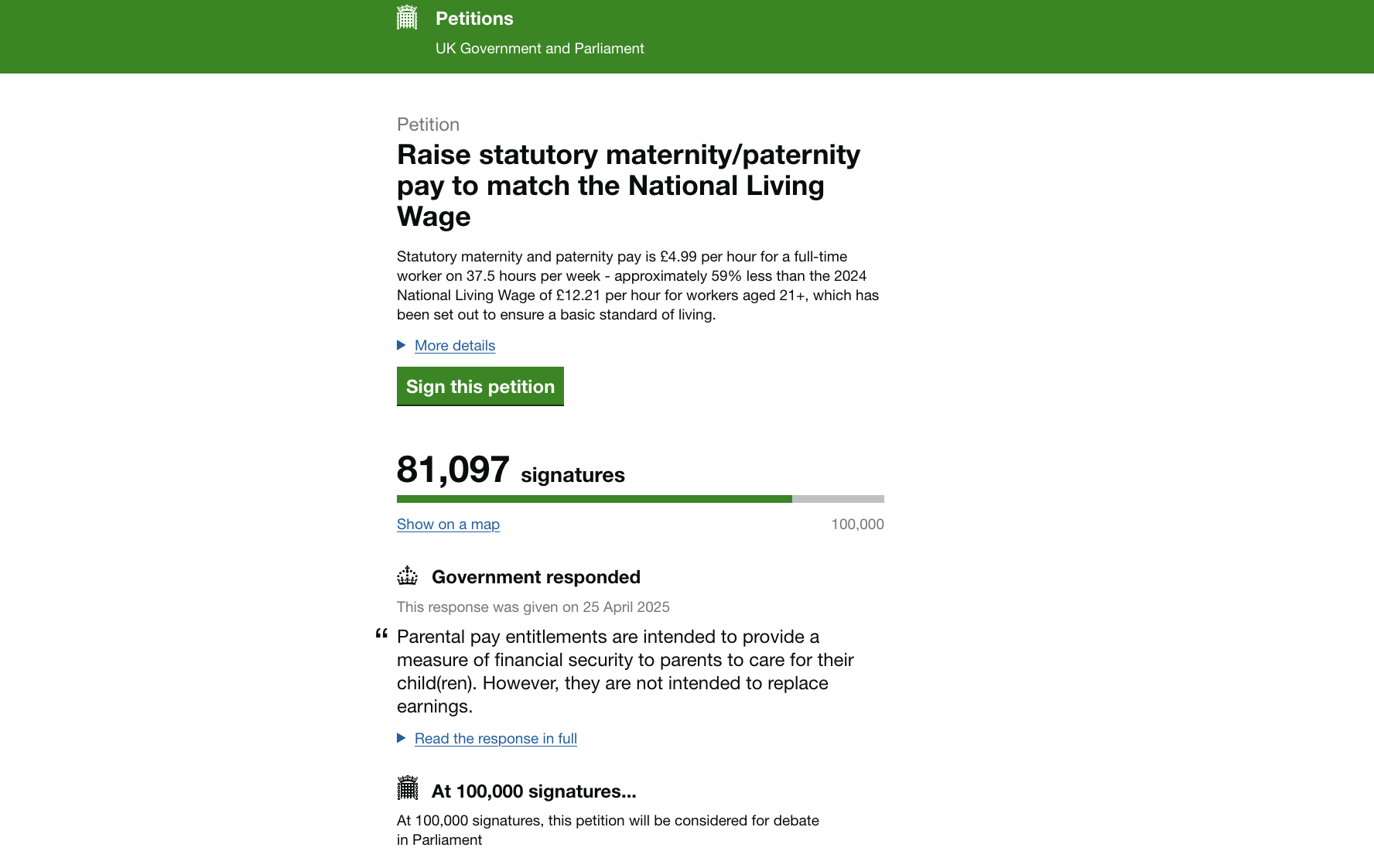Screen dimensions: 1374x868
Task: Sign this petition button
Action: pos(480,386)
